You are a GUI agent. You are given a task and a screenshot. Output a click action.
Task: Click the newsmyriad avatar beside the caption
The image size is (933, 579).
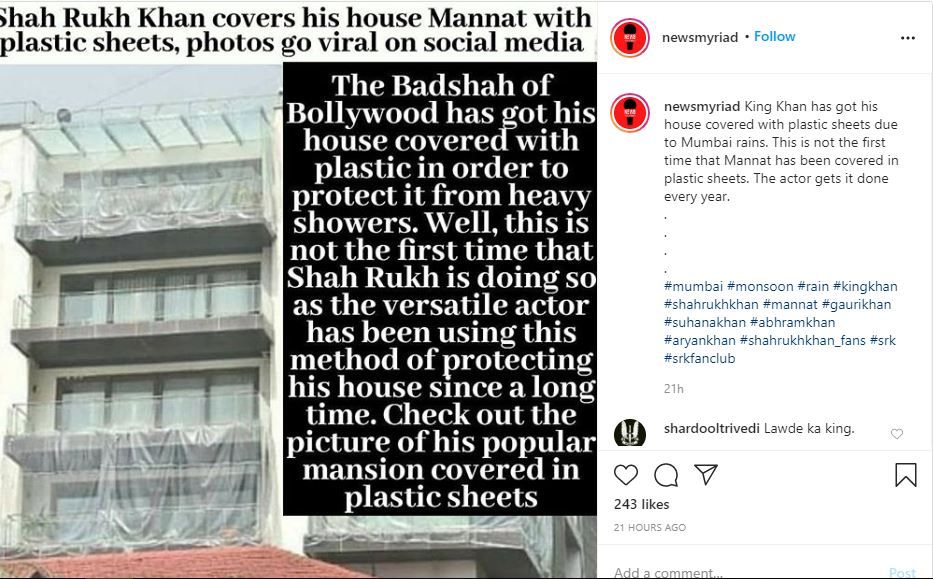coord(630,112)
